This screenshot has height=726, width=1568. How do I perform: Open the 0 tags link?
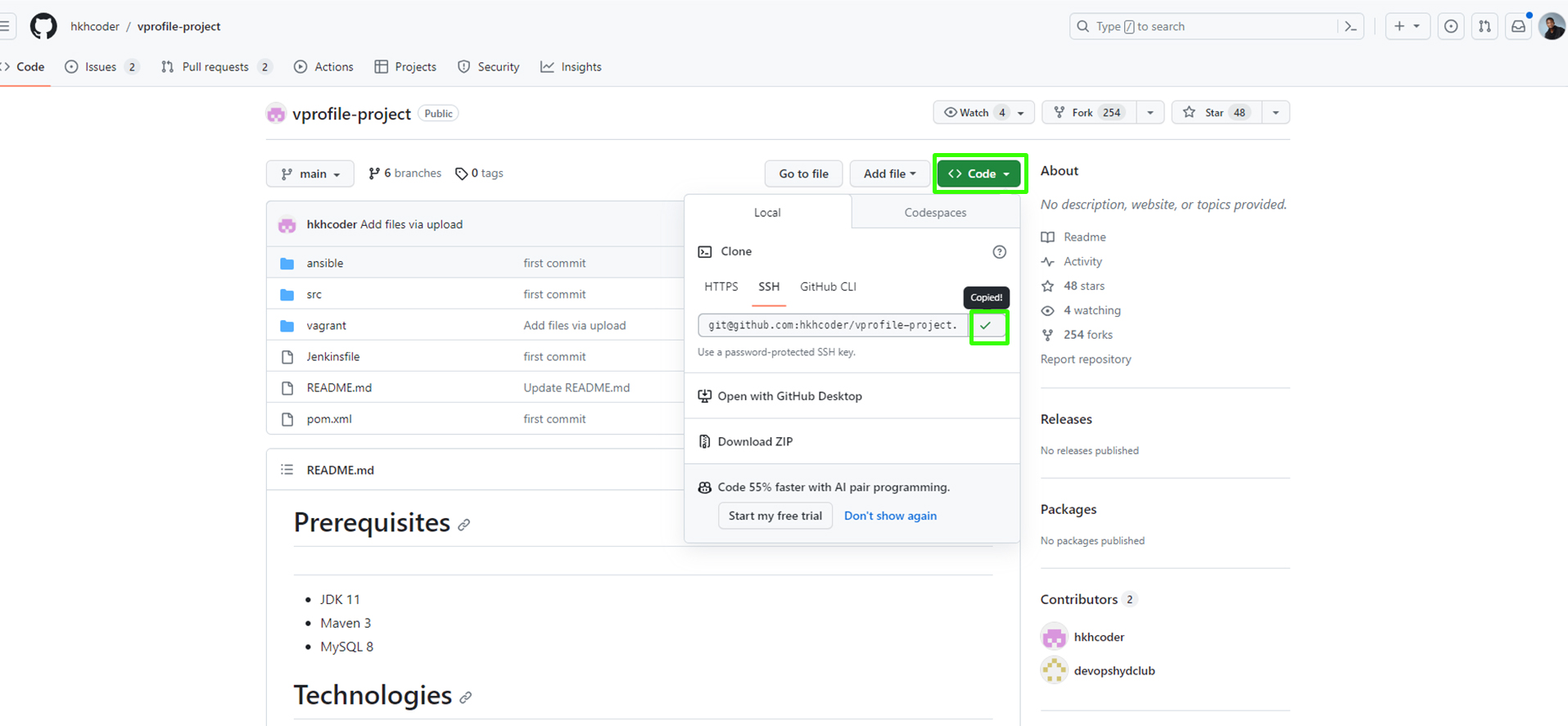point(479,174)
